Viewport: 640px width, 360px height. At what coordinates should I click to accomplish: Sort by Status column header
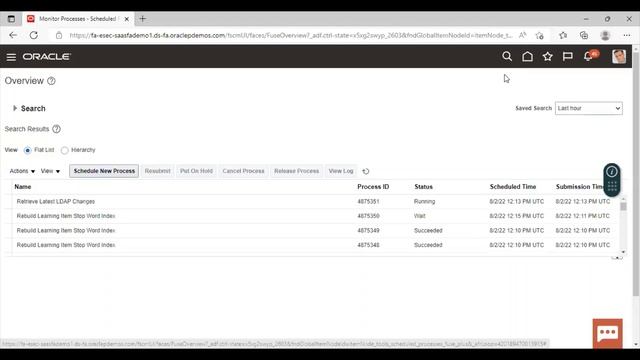(x=423, y=187)
